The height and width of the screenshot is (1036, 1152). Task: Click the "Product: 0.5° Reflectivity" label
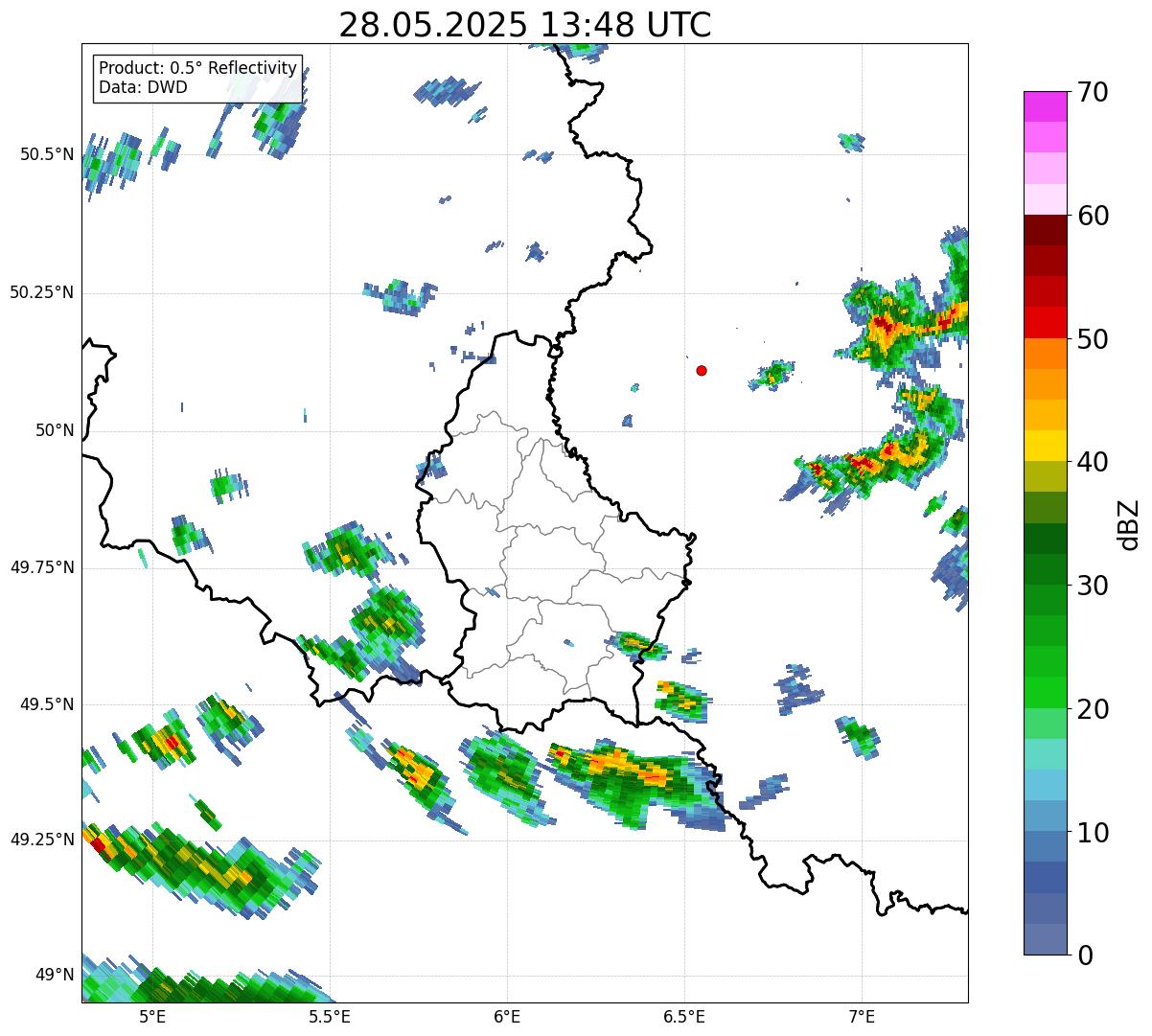[198, 69]
